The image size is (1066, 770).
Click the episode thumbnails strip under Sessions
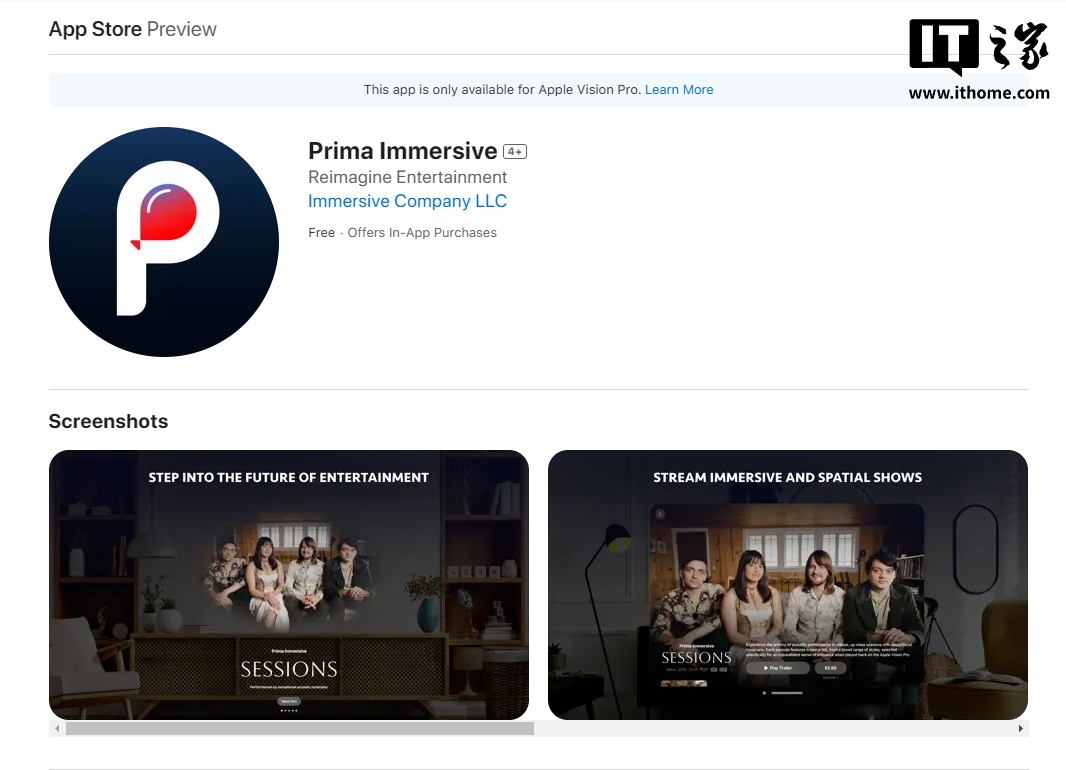(684, 684)
